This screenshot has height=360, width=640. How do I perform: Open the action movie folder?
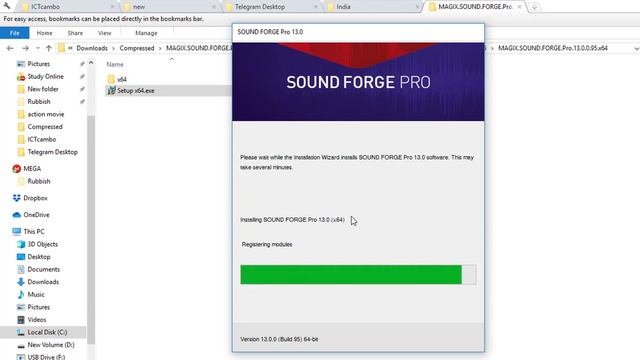click(46, 114)
